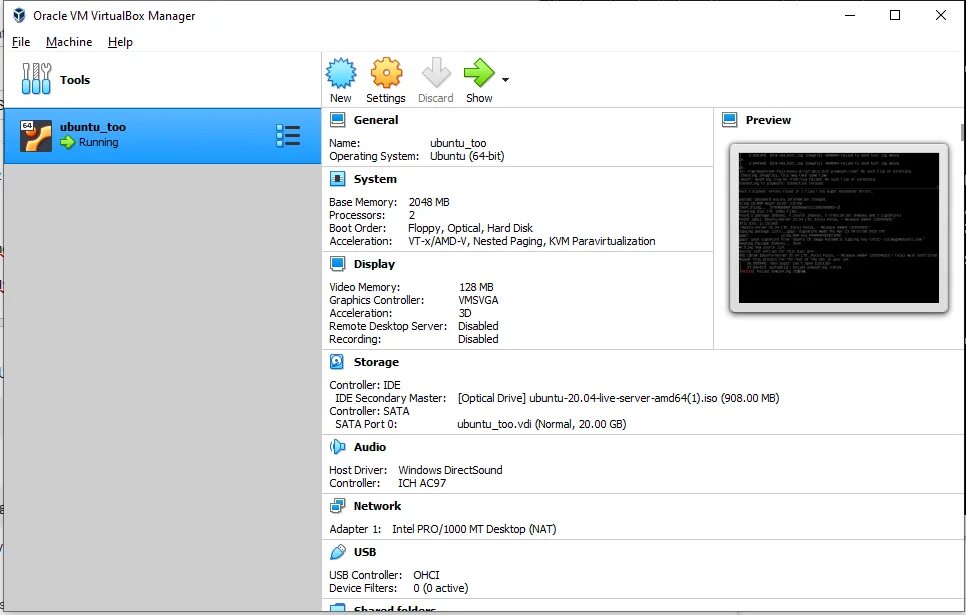Click the VirtualBox title bar logo
Image resolution: width=966 pixels, height=615 pixels.
tap(20, 15)
